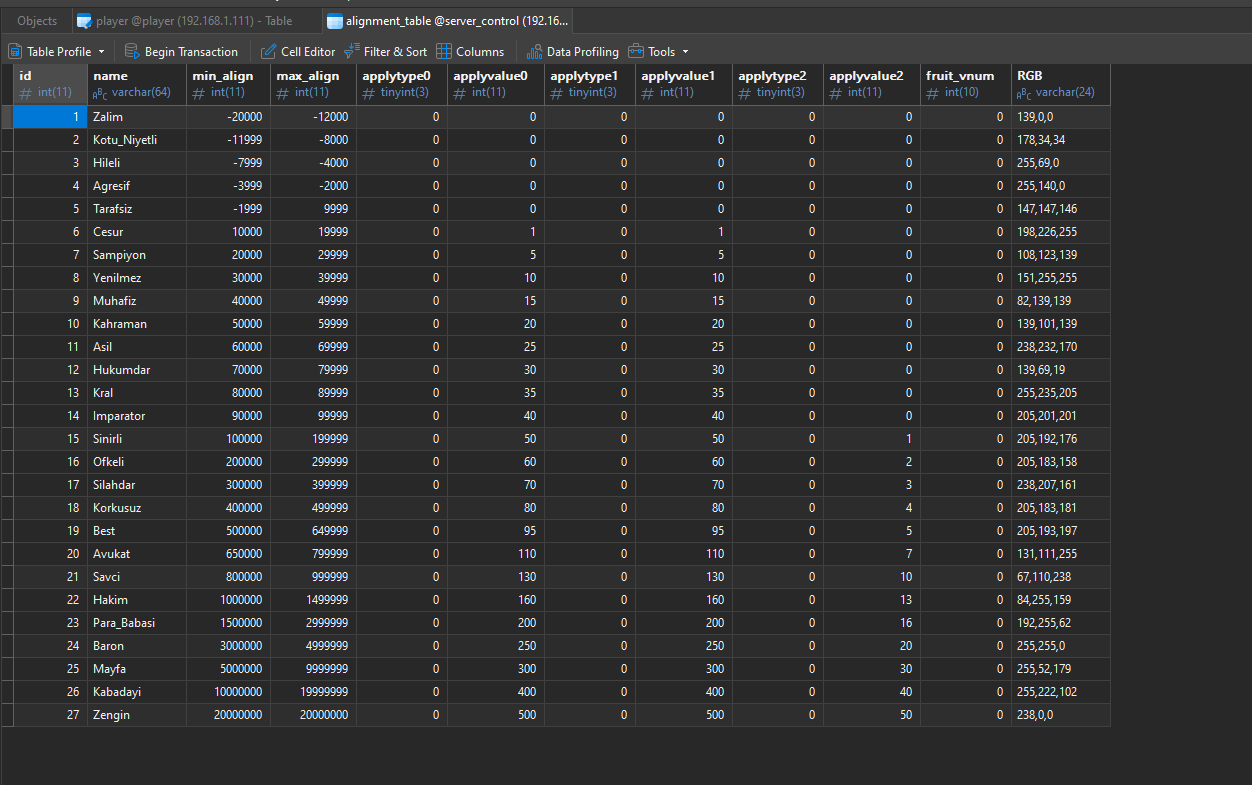Click the applyvalue0 column header

point(496,84)
